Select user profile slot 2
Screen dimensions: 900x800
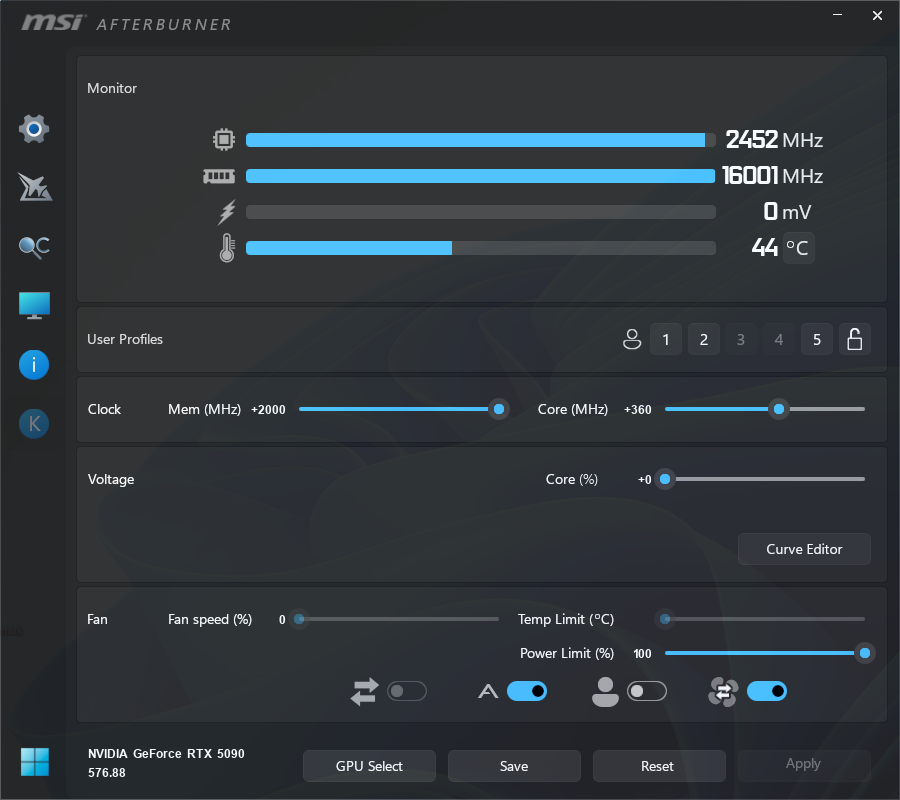(x=703, y=340)
